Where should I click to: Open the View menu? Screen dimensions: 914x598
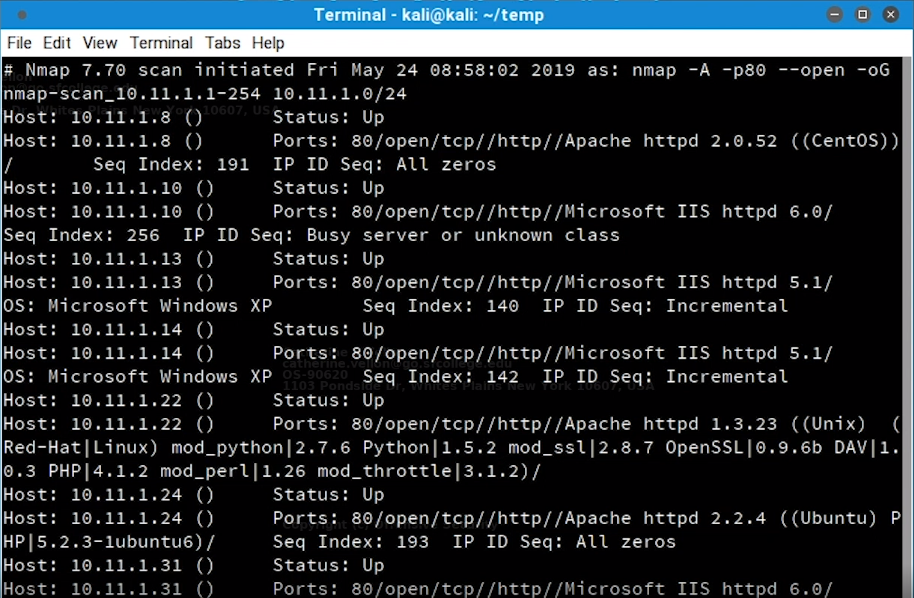pos(100,43)
